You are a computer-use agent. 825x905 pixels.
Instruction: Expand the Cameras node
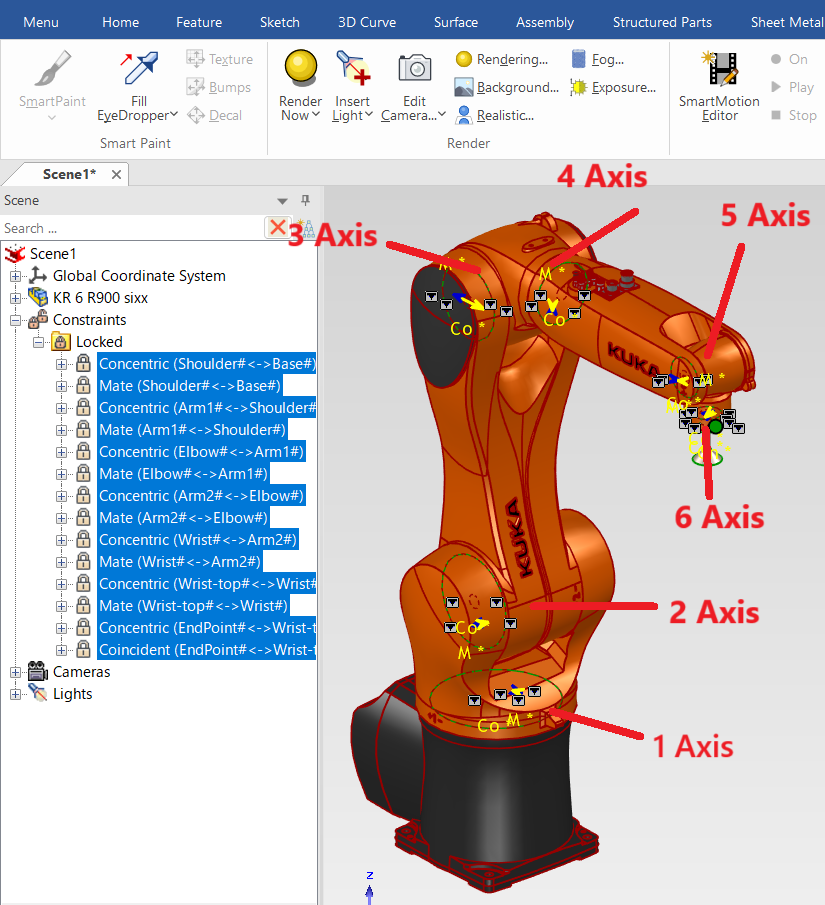16,672
